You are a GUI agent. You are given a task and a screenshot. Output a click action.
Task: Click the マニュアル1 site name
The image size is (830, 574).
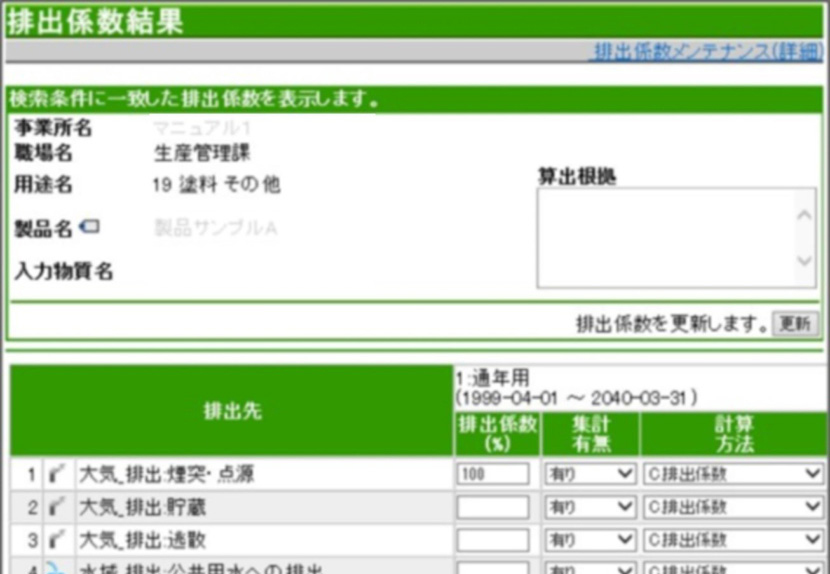(x=202, y=128)
